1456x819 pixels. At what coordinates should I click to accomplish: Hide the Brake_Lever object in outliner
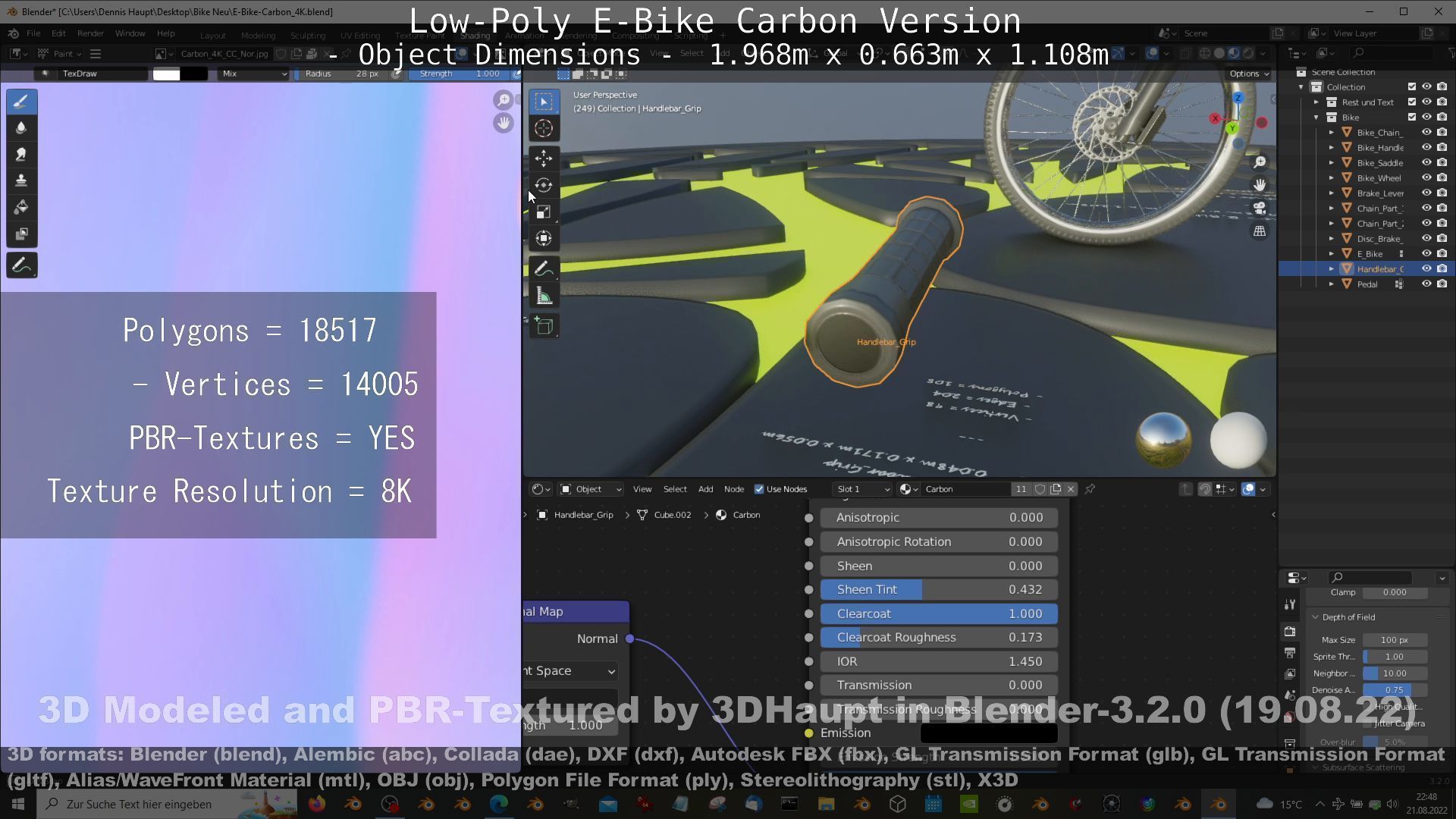pos(1426,193)
